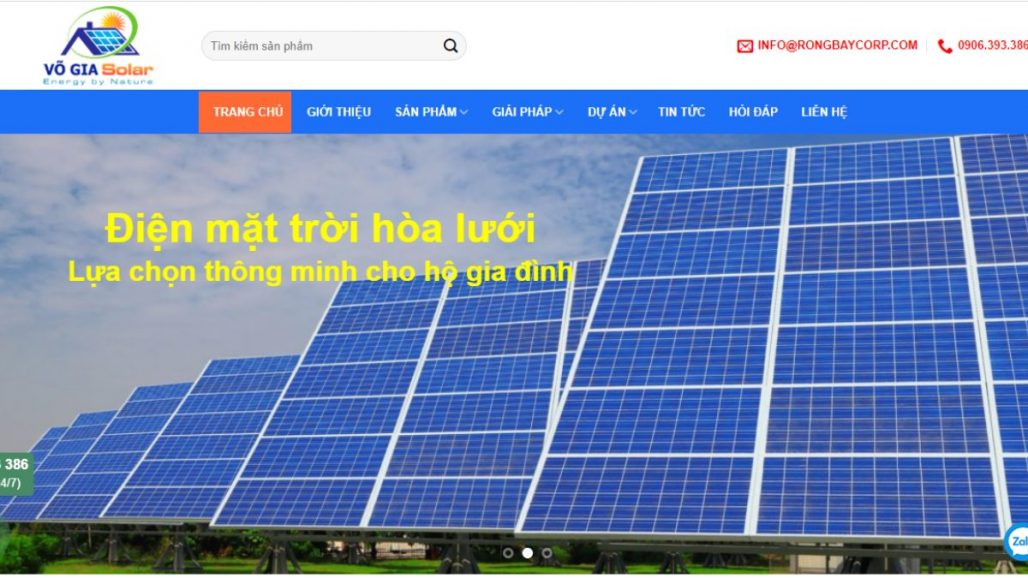The width and height of the screenshot is (1028, 578).
Task: Expand the SẢN PHẨM dropdown chevron
Action: 464,113
